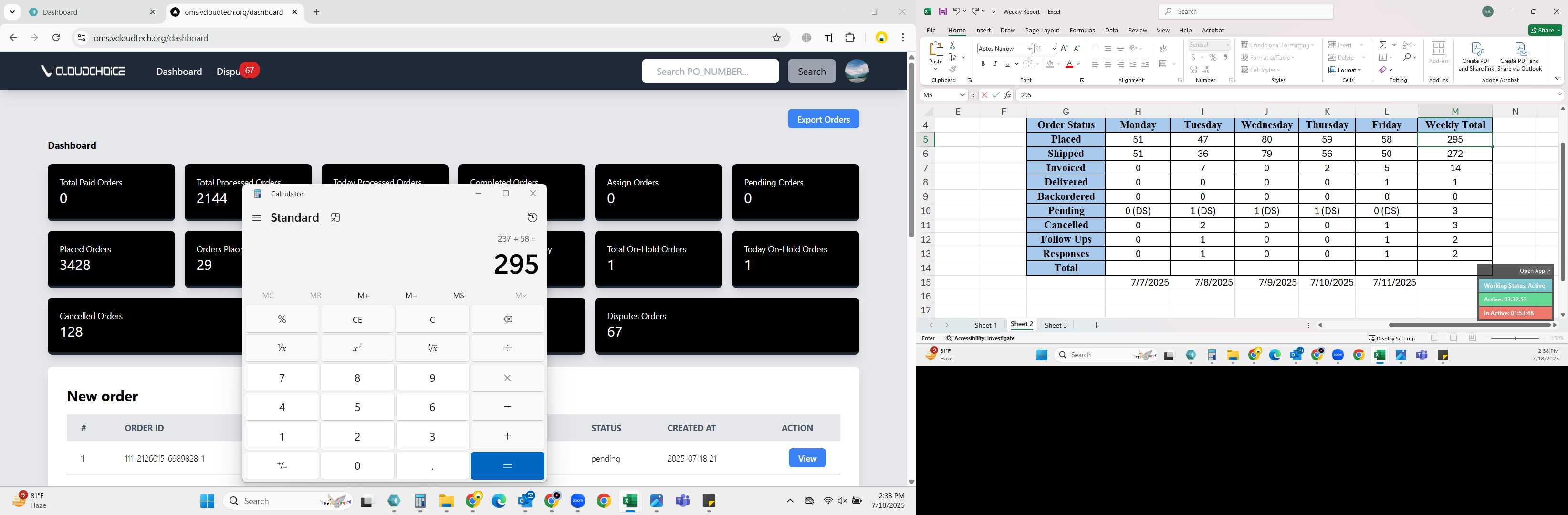Open the Calculator navigation hamburger menu

point(257,217)
